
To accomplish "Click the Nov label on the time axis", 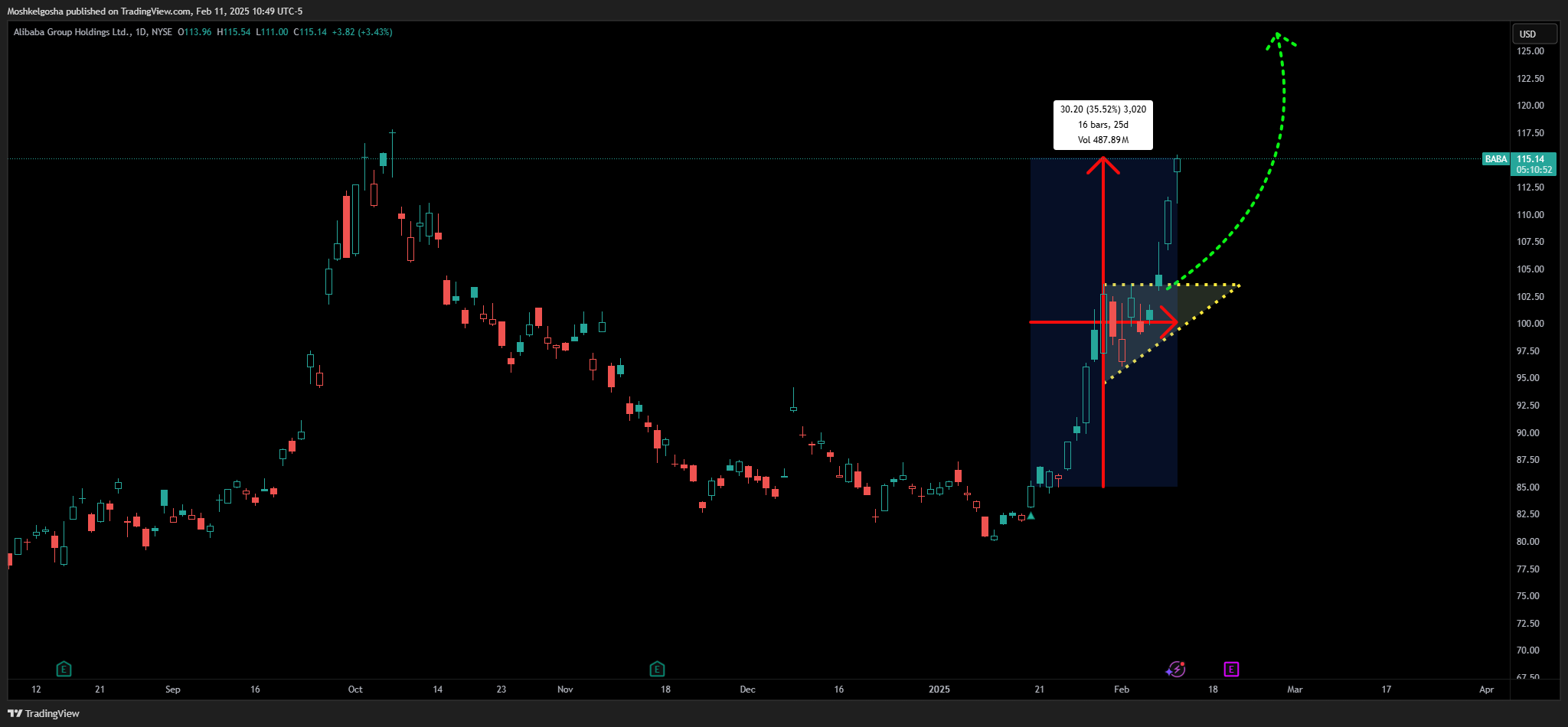I will point(565,690).
